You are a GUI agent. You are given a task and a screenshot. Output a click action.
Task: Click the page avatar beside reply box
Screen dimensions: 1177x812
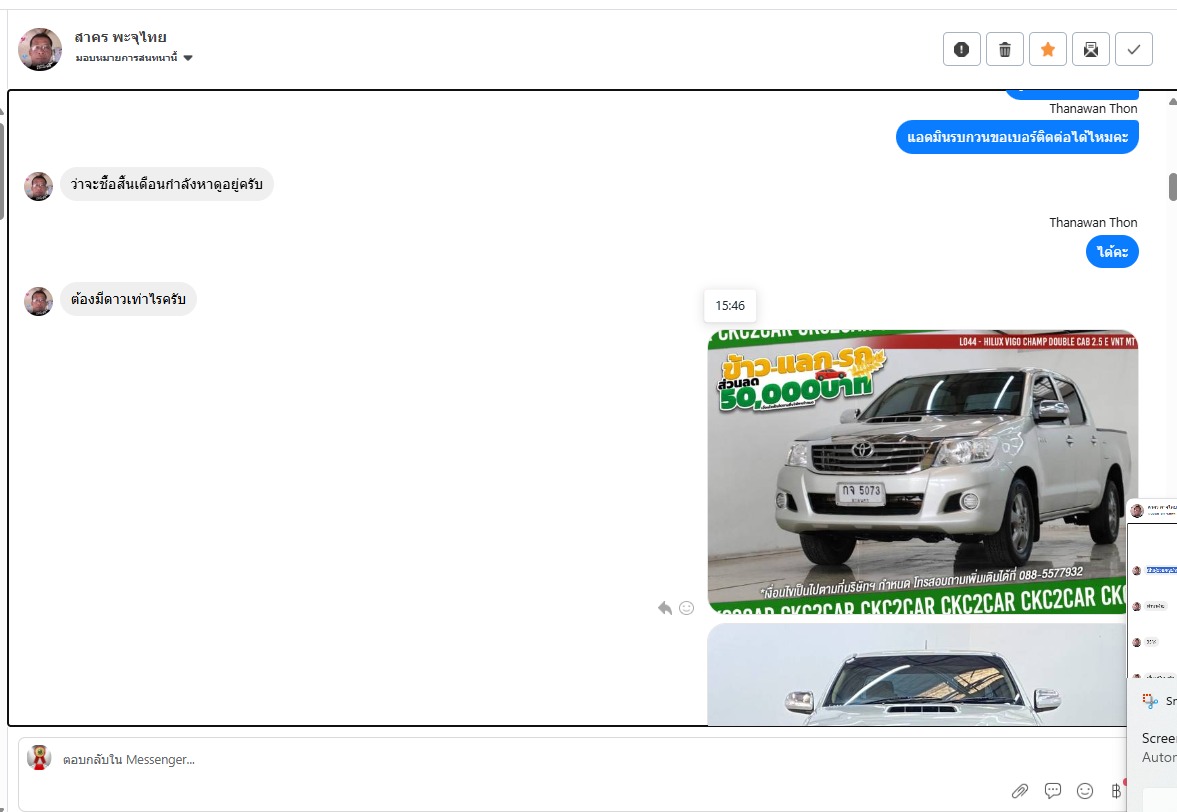(x=39, y=758)
